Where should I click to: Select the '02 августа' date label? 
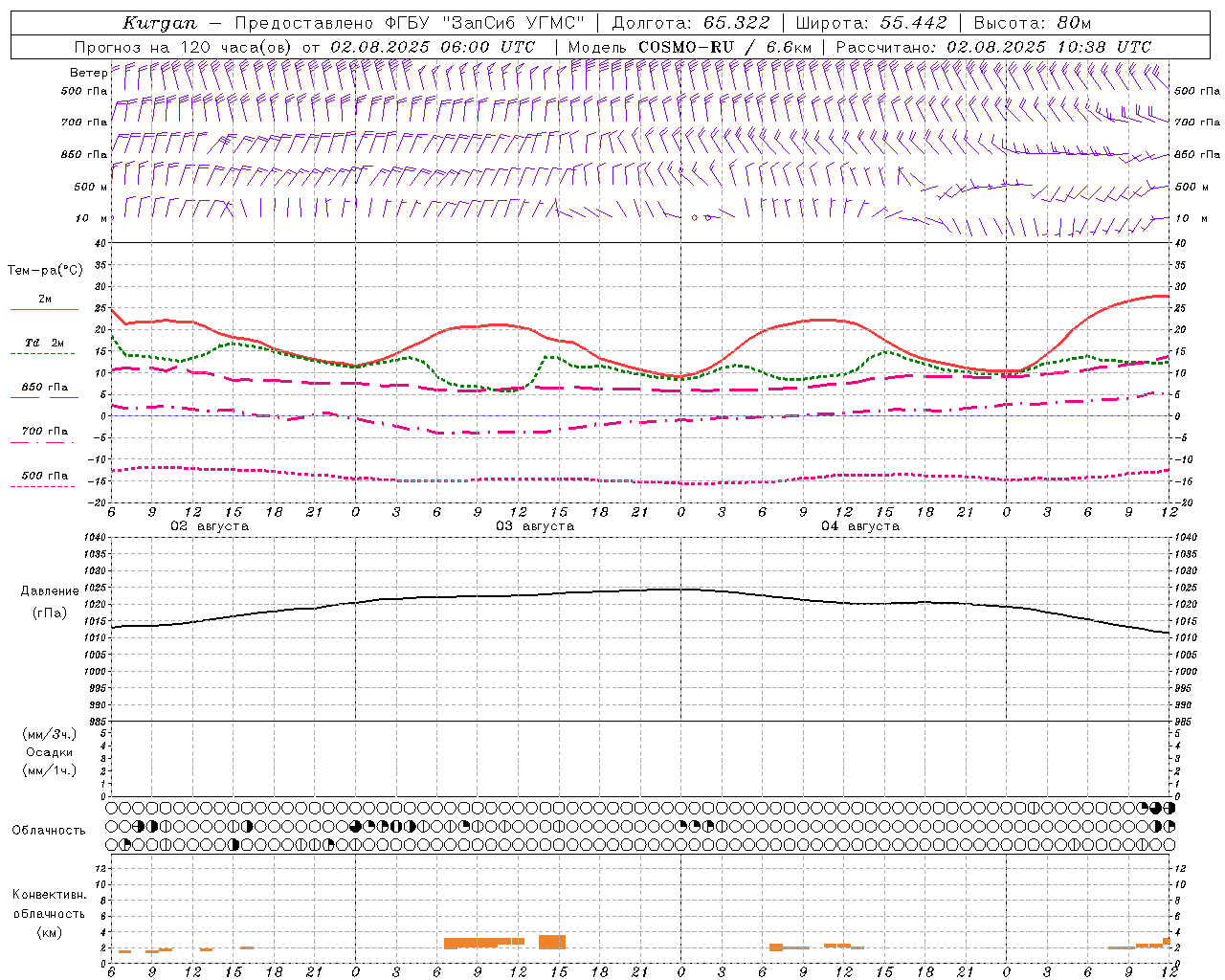[210, 526]
